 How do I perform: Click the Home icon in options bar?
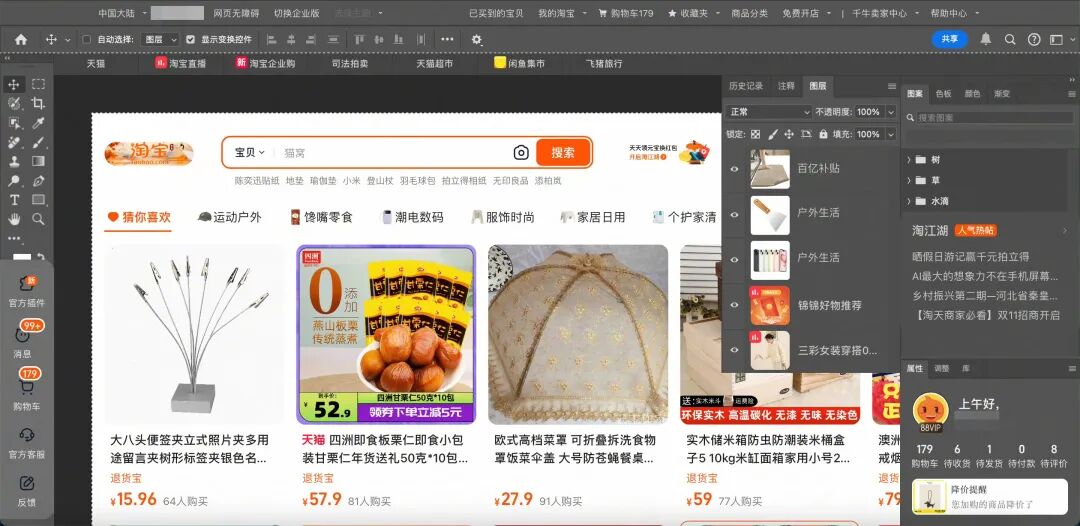(x=21, y=40)
